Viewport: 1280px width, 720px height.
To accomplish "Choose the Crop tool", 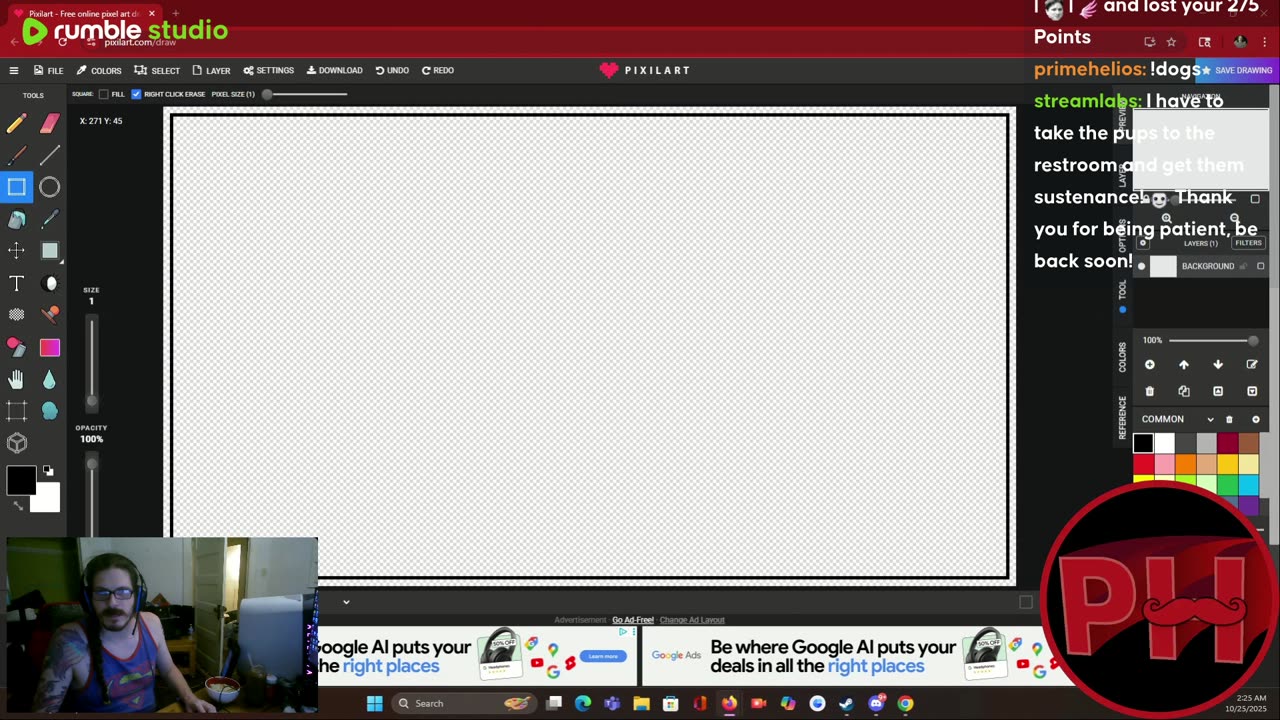I will (x=16, y=411).
